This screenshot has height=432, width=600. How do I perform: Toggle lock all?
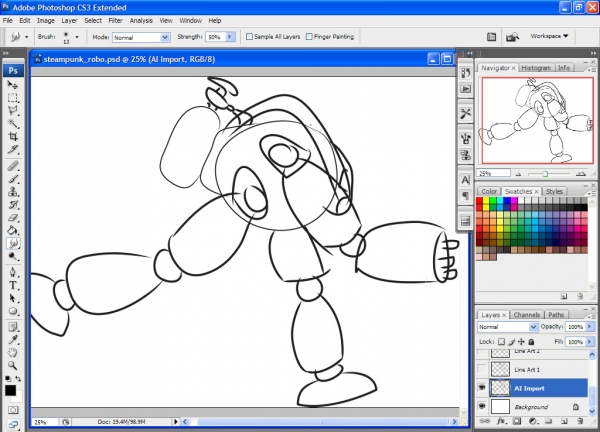click(531, 342)
